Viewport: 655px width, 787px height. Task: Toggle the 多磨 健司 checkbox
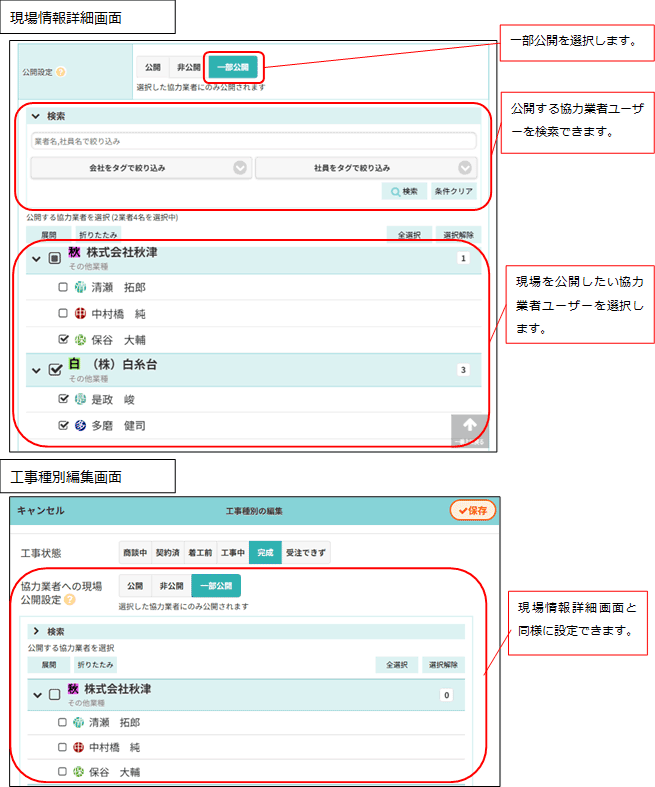63,426
